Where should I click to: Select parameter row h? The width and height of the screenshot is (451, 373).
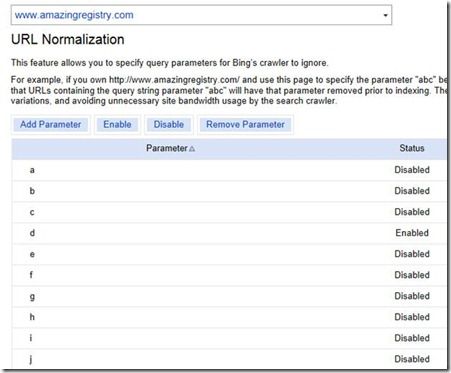click(x=229, y=317)
